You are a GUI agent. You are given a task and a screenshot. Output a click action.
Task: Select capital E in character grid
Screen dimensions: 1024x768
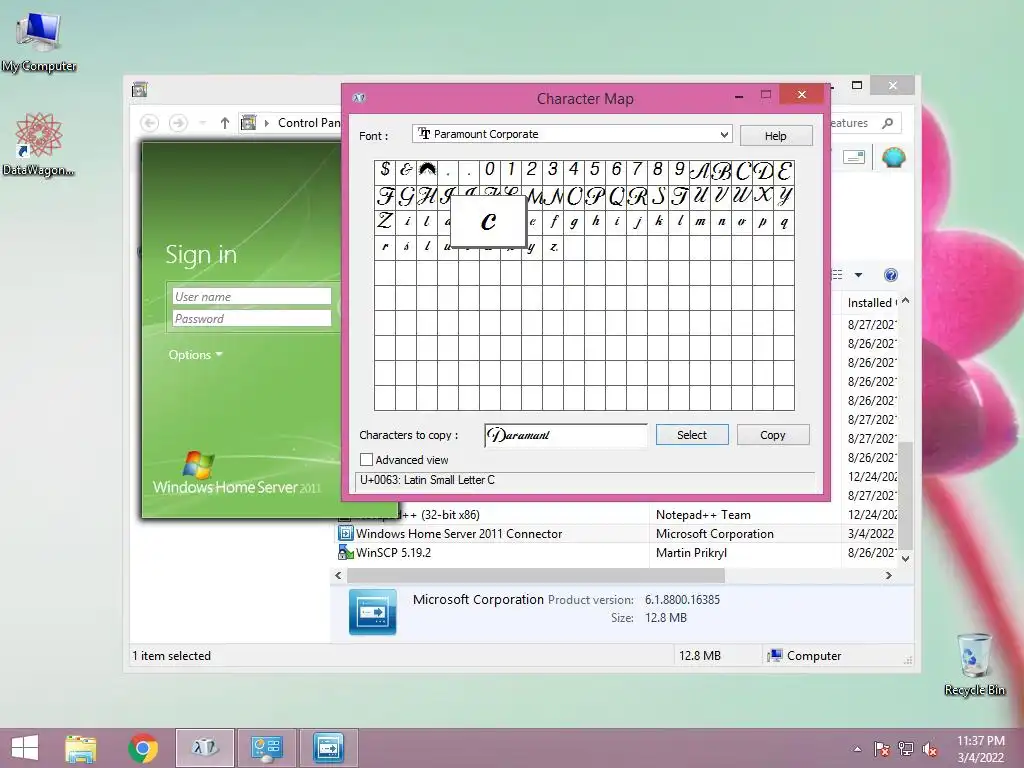(784, 170)
